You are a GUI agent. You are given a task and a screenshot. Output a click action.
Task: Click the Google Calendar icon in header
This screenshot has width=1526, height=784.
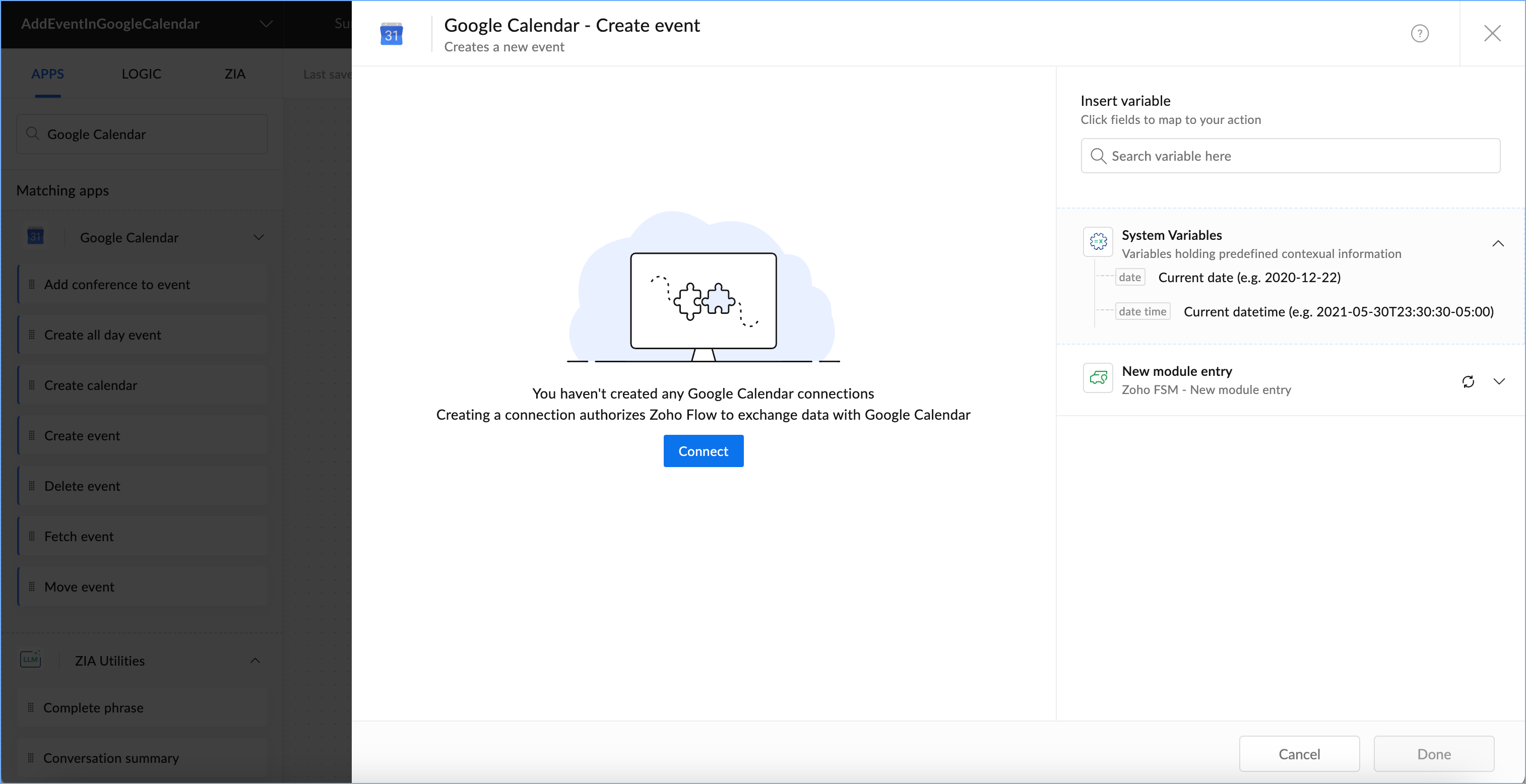[391, 34]
